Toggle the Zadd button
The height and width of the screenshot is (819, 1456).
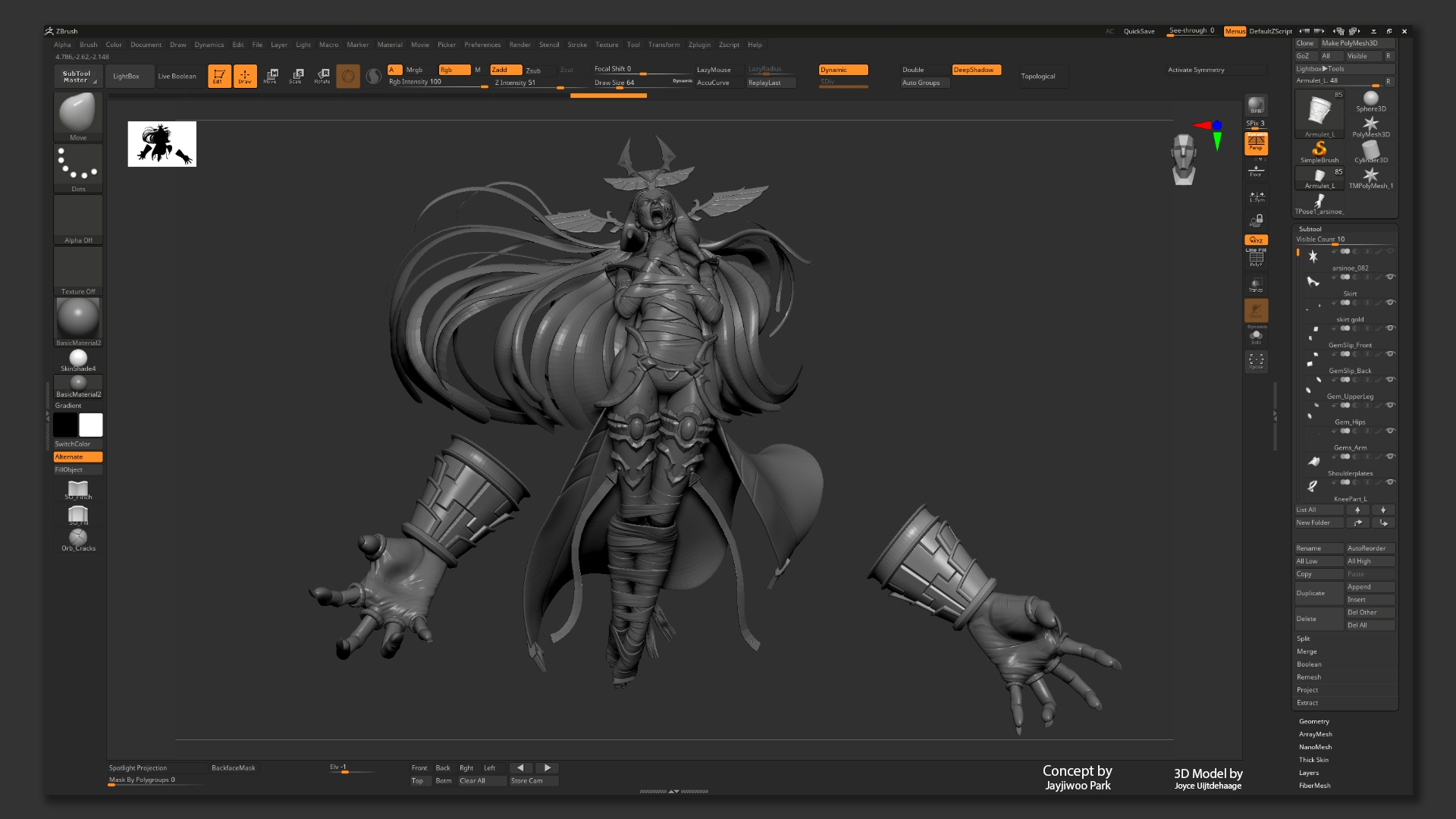pos(506,70)
